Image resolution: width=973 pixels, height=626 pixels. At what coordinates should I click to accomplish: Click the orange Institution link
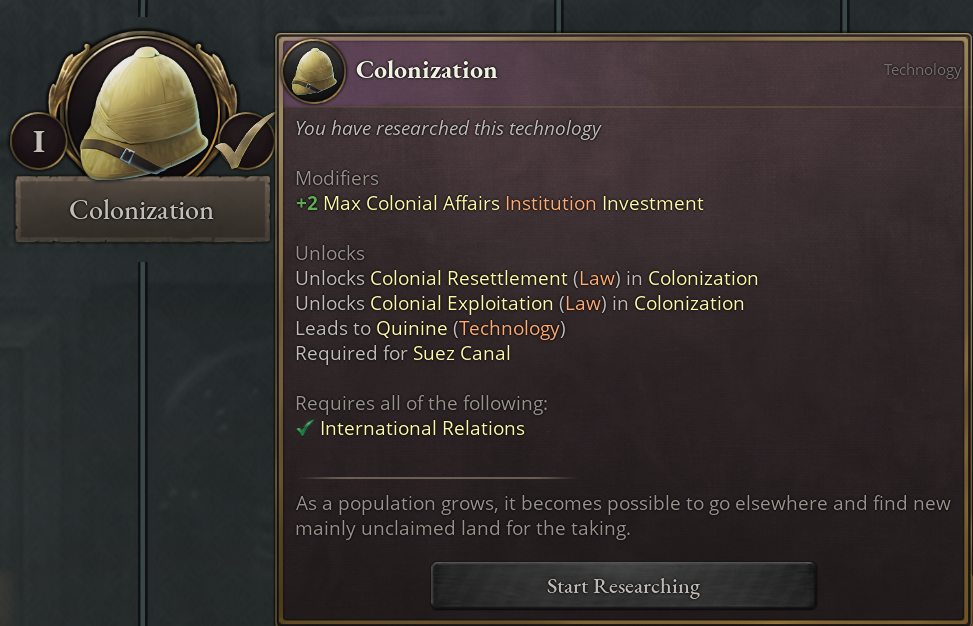550,204
